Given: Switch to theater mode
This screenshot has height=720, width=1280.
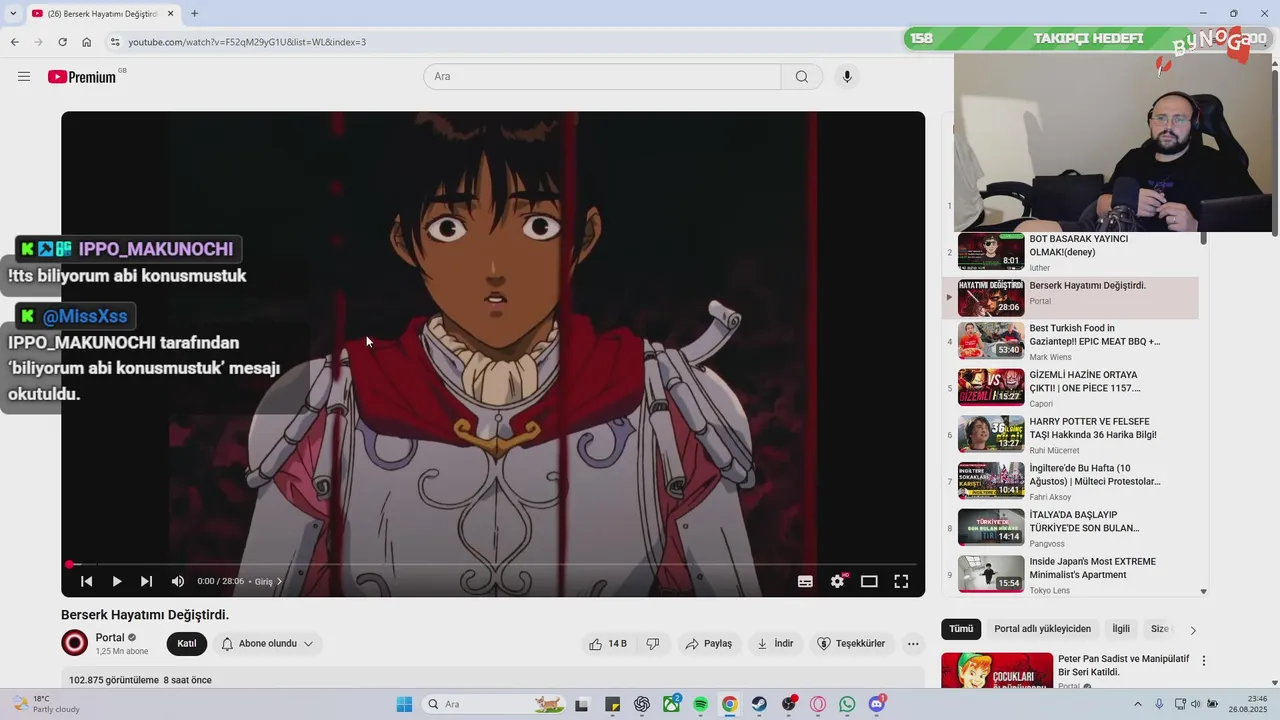Looking at the screenshot, I should 869,581.
